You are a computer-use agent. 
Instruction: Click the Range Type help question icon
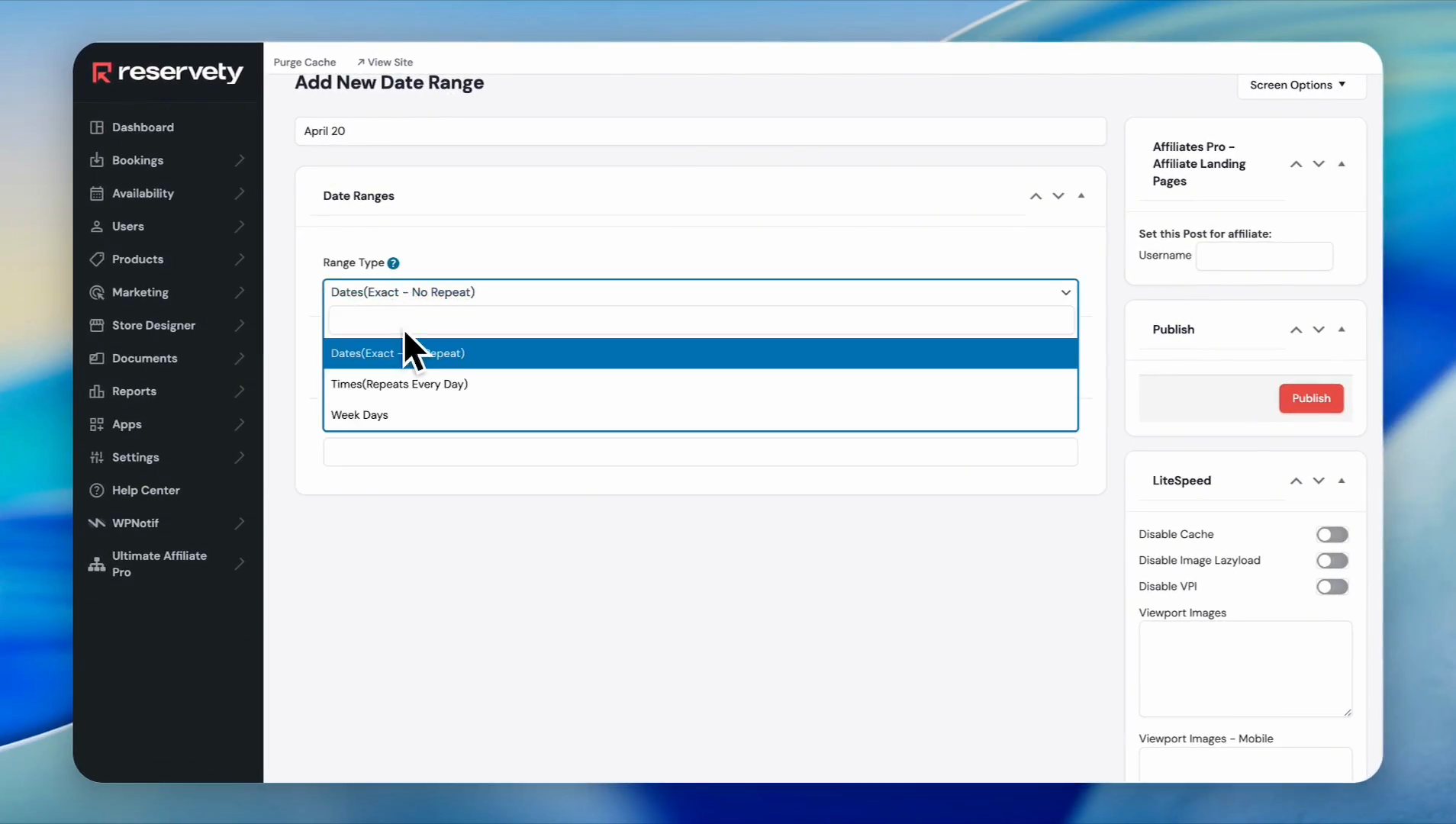393,263
